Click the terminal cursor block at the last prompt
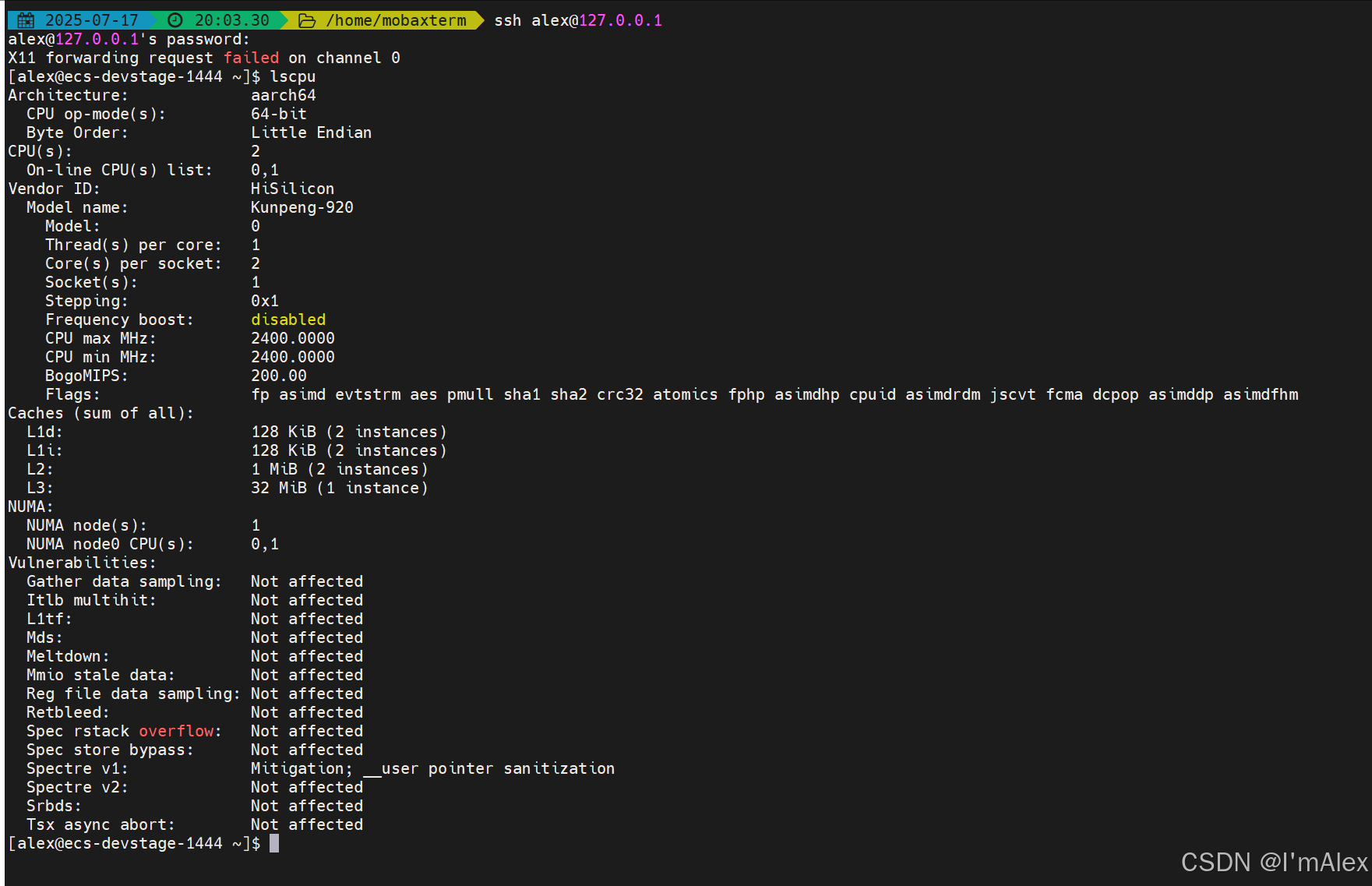Screen dimensions: 1372x886 tap(274, 843)
